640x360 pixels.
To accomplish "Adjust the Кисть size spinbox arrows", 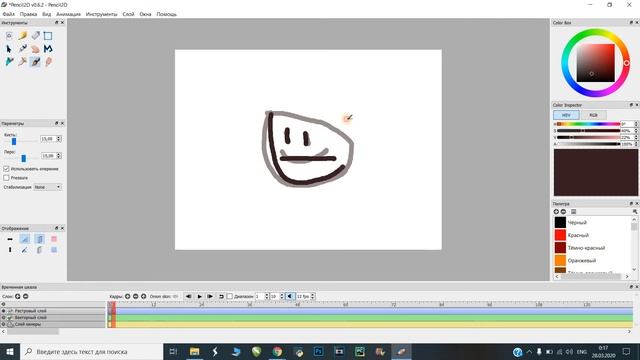I will [59, 139].
